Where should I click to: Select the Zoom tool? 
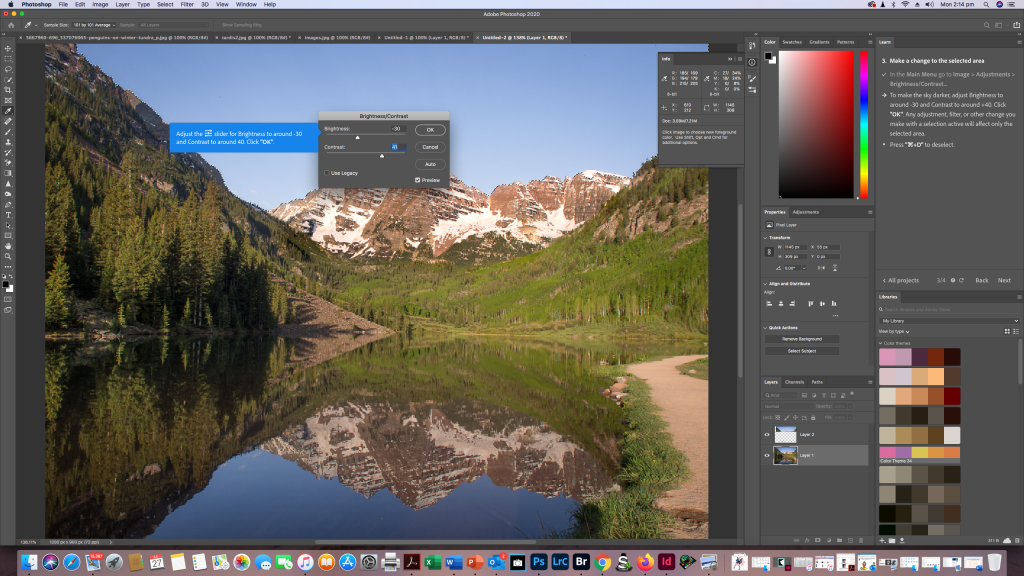[8, 256]
